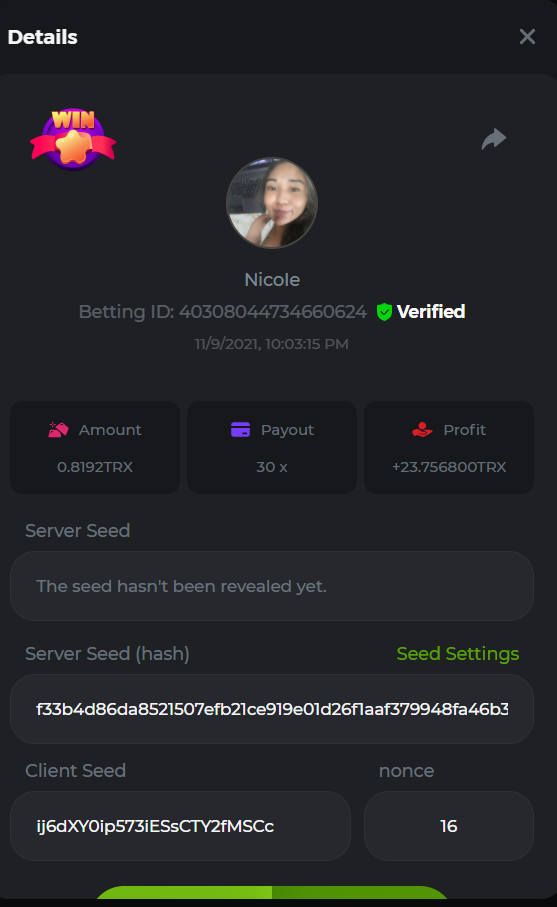Click the Payout 30 x card

[x=272, y=448]
